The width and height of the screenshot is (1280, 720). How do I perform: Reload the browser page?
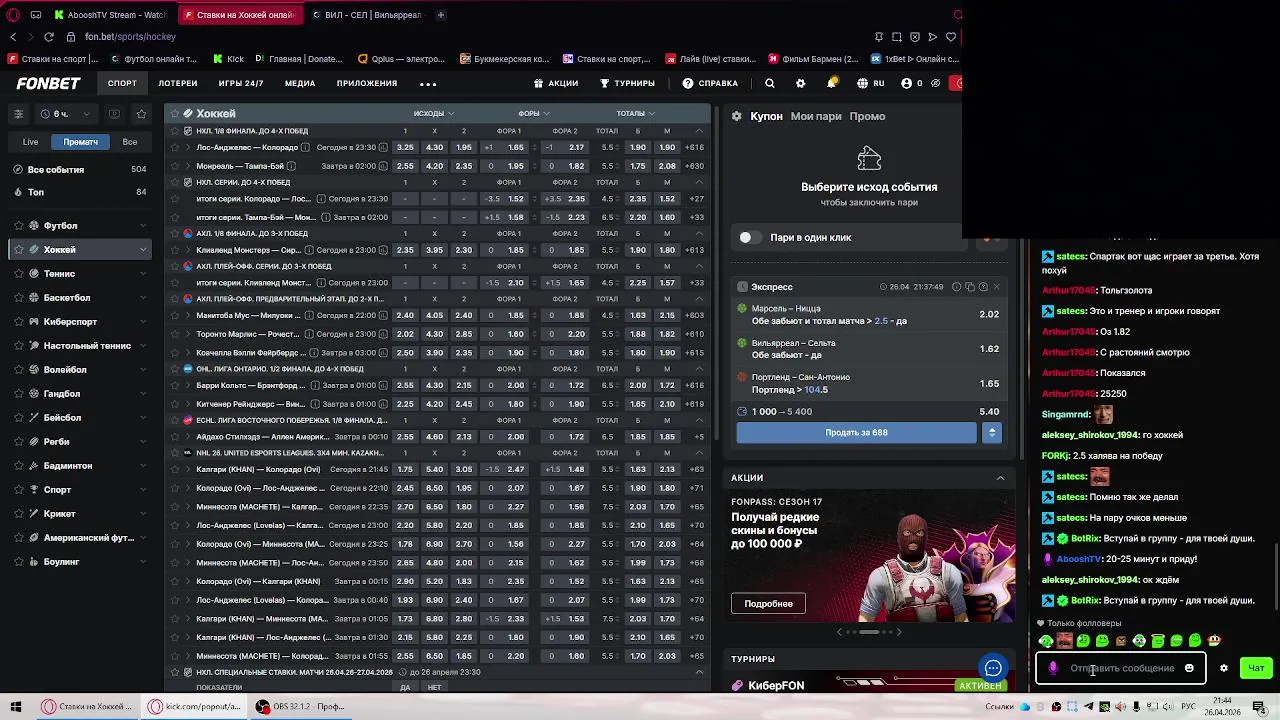coord(50,37)
